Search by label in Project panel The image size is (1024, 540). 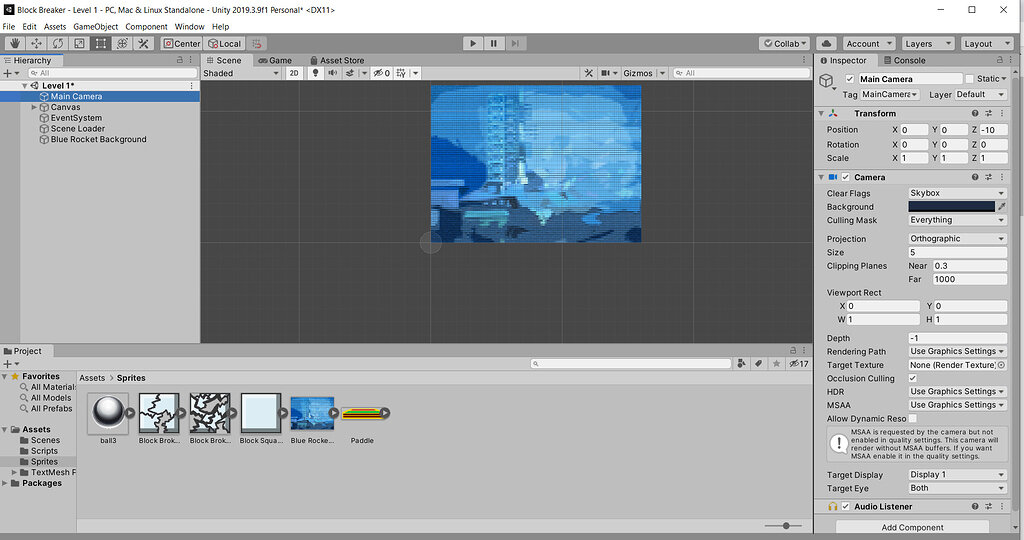click(x=759, y=364)
